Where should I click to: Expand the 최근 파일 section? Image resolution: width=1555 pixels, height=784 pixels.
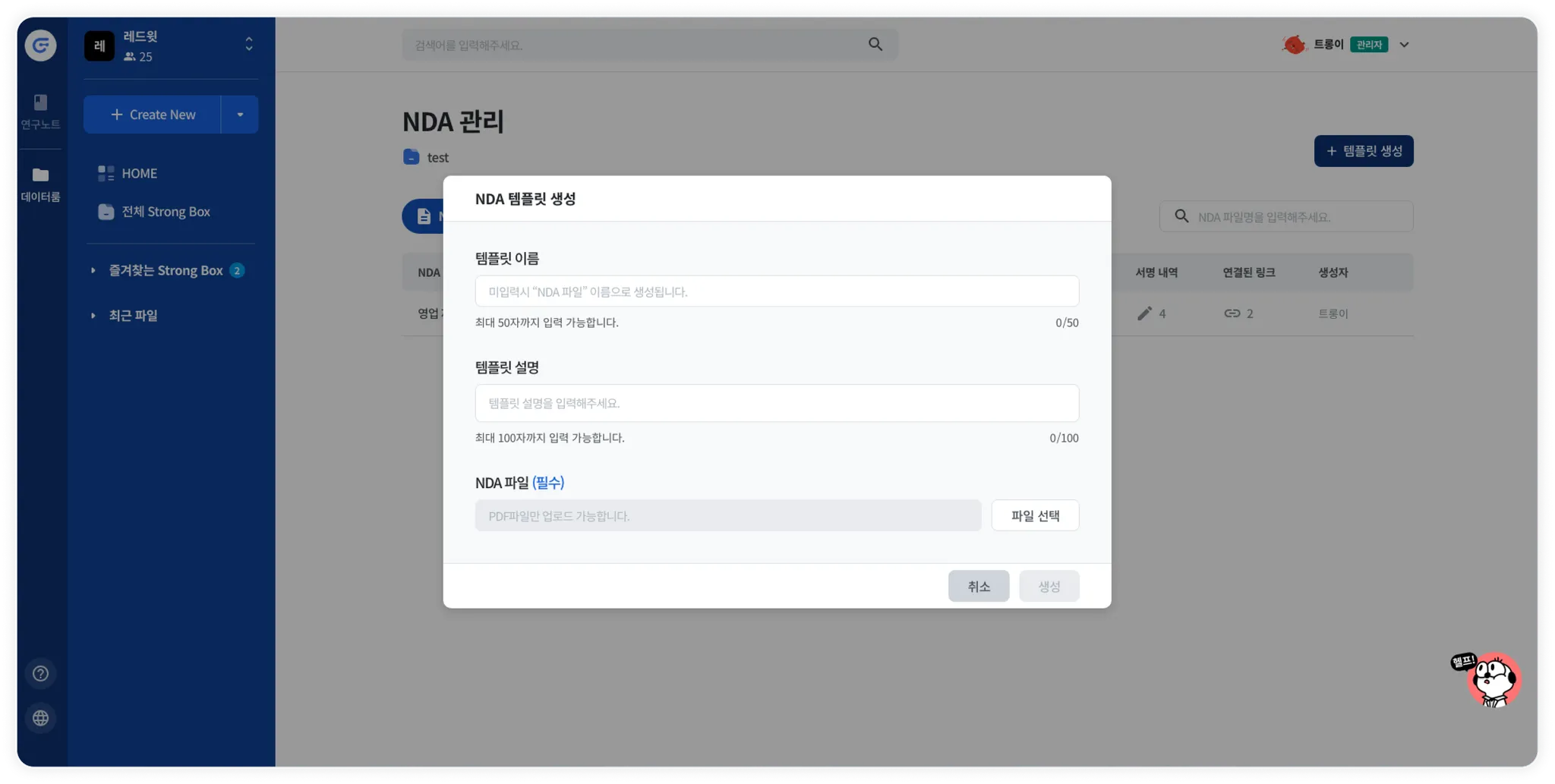point(93,315)
